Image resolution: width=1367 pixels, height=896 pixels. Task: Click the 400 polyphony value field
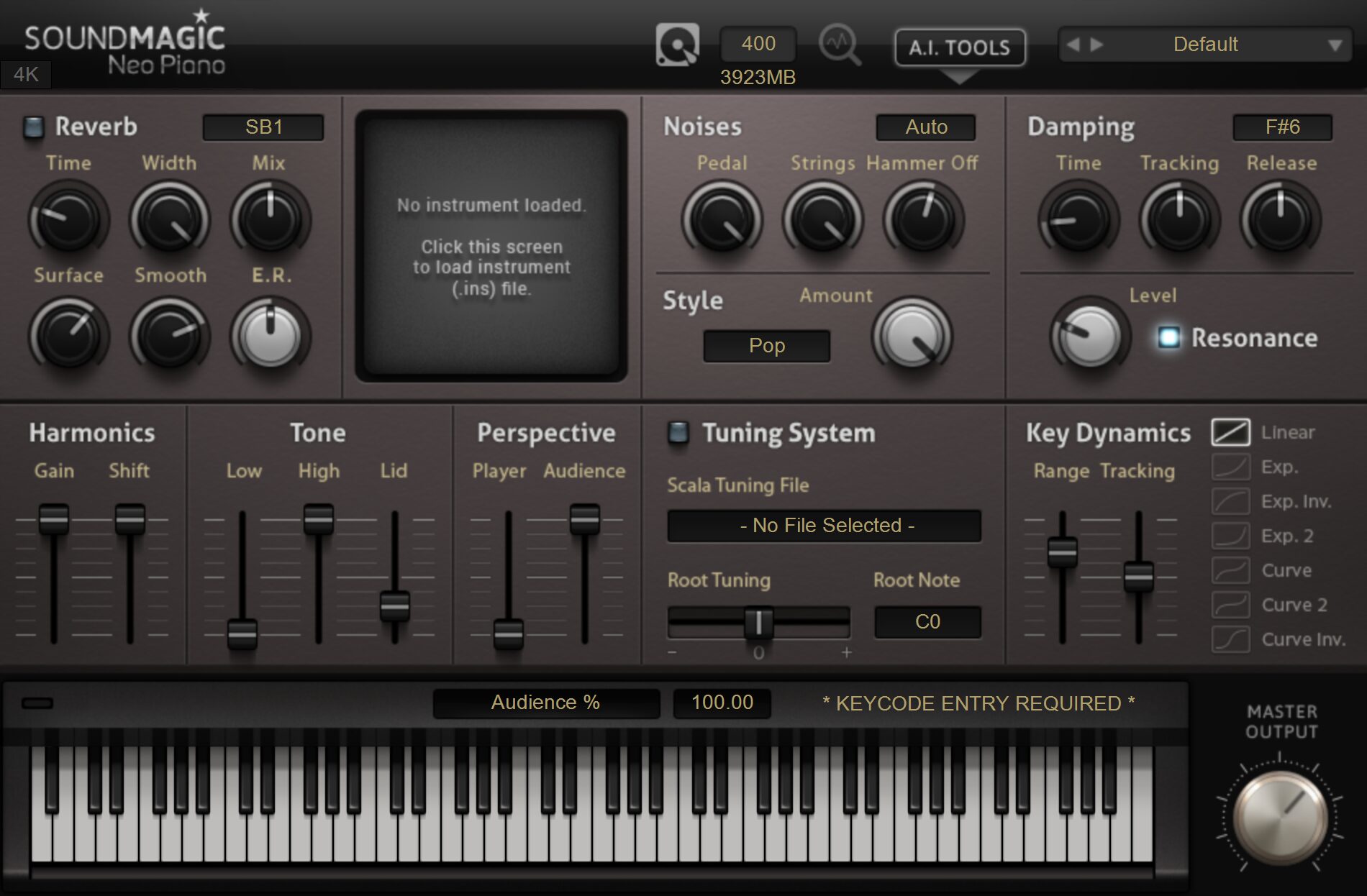tap(758, 44)
